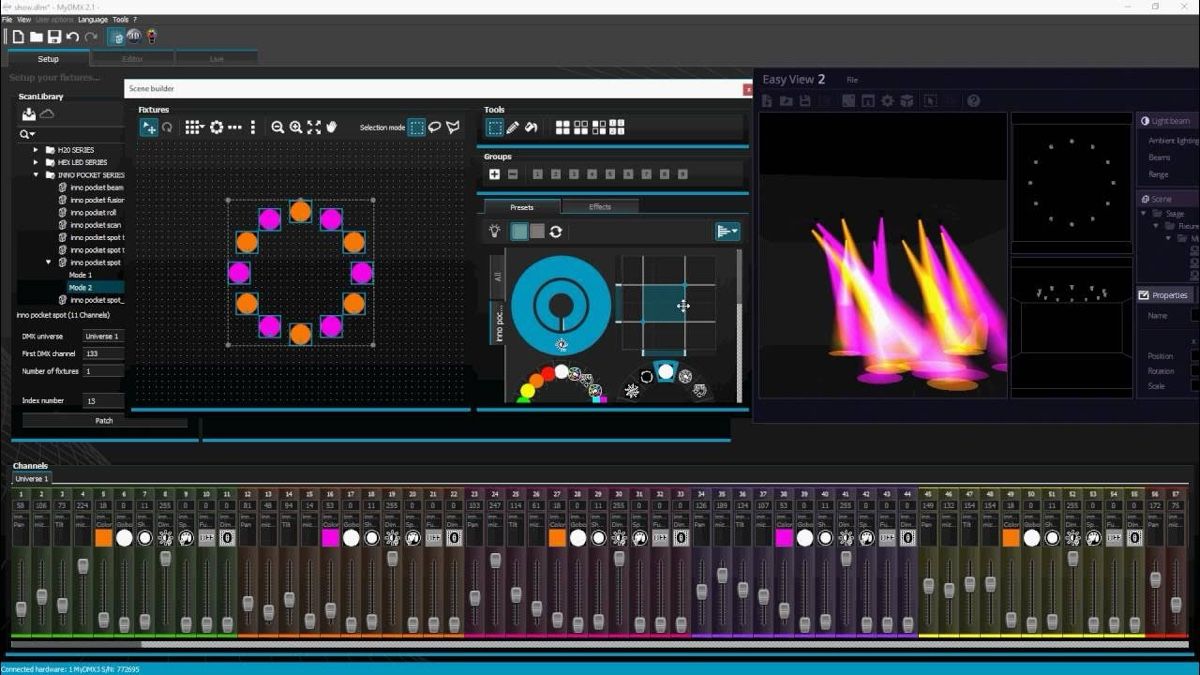This screenshot has height=675, width=1200.
Task: Click the light bulb icon in Presets
Action: pyautogui.click(x=494, y=231)
